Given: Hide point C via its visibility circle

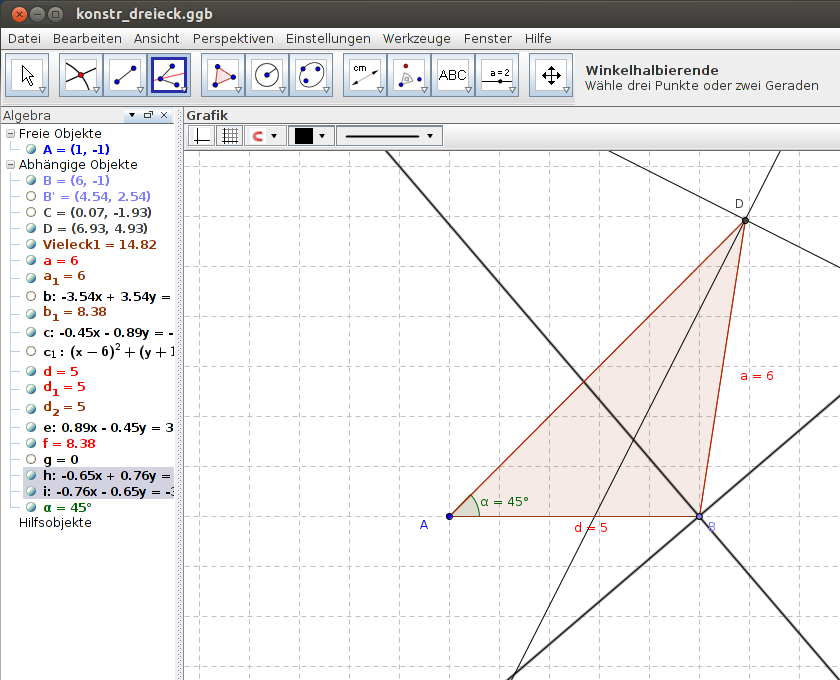Looking at the screenshot, I should coord(32,212).
